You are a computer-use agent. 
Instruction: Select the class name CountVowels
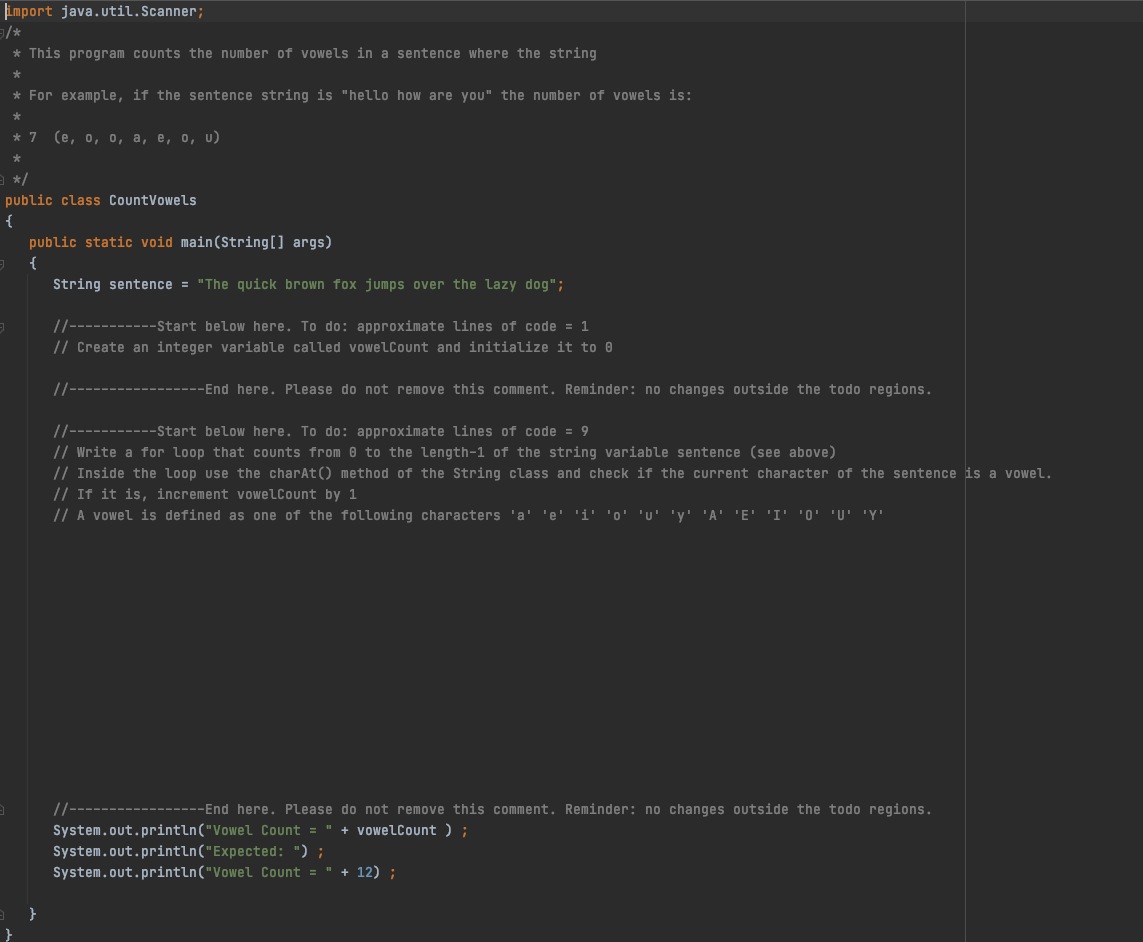(x=152, y=200)
